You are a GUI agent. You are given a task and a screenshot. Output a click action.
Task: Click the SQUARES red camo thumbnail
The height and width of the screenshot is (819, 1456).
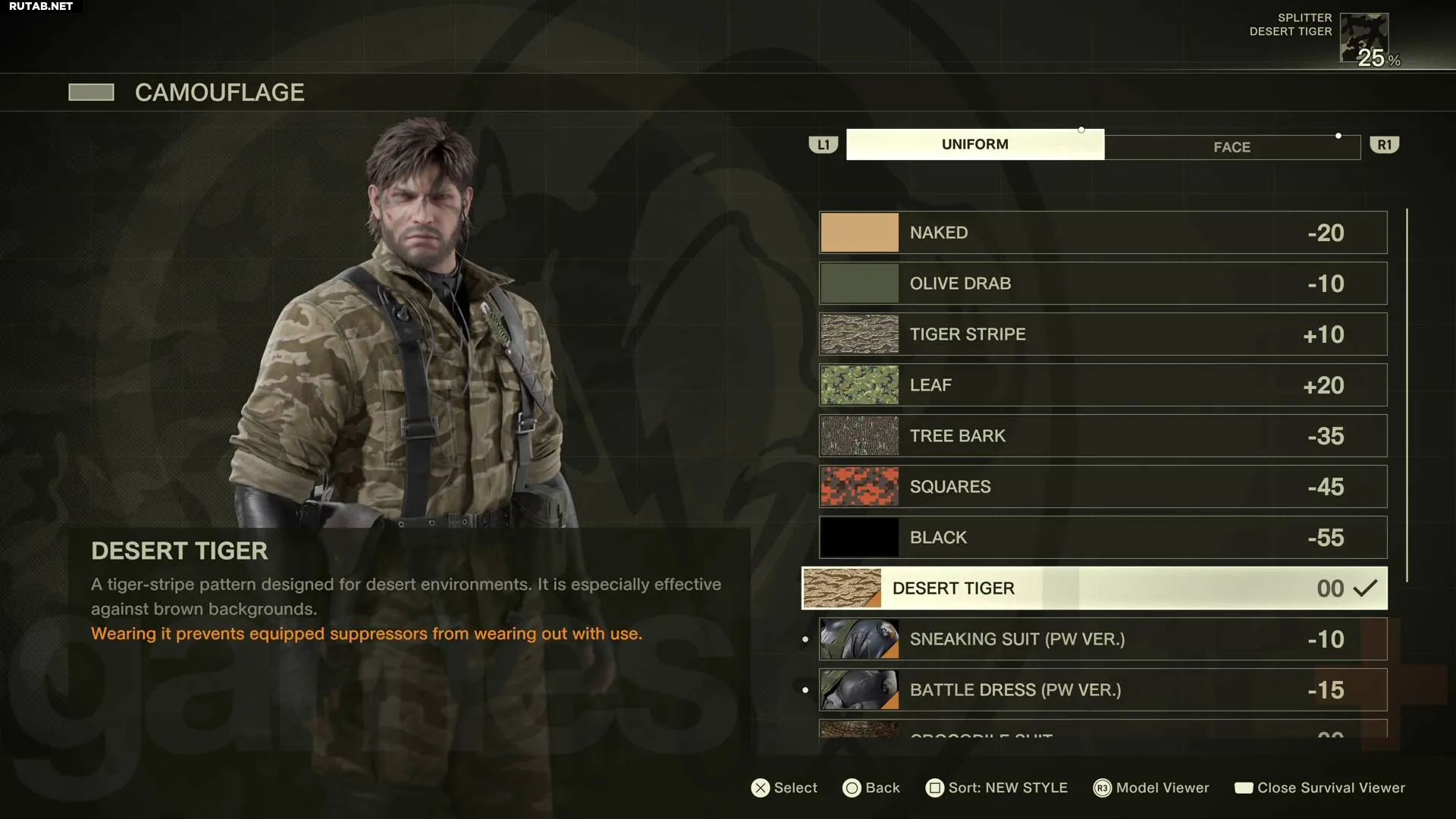point(859,487)
